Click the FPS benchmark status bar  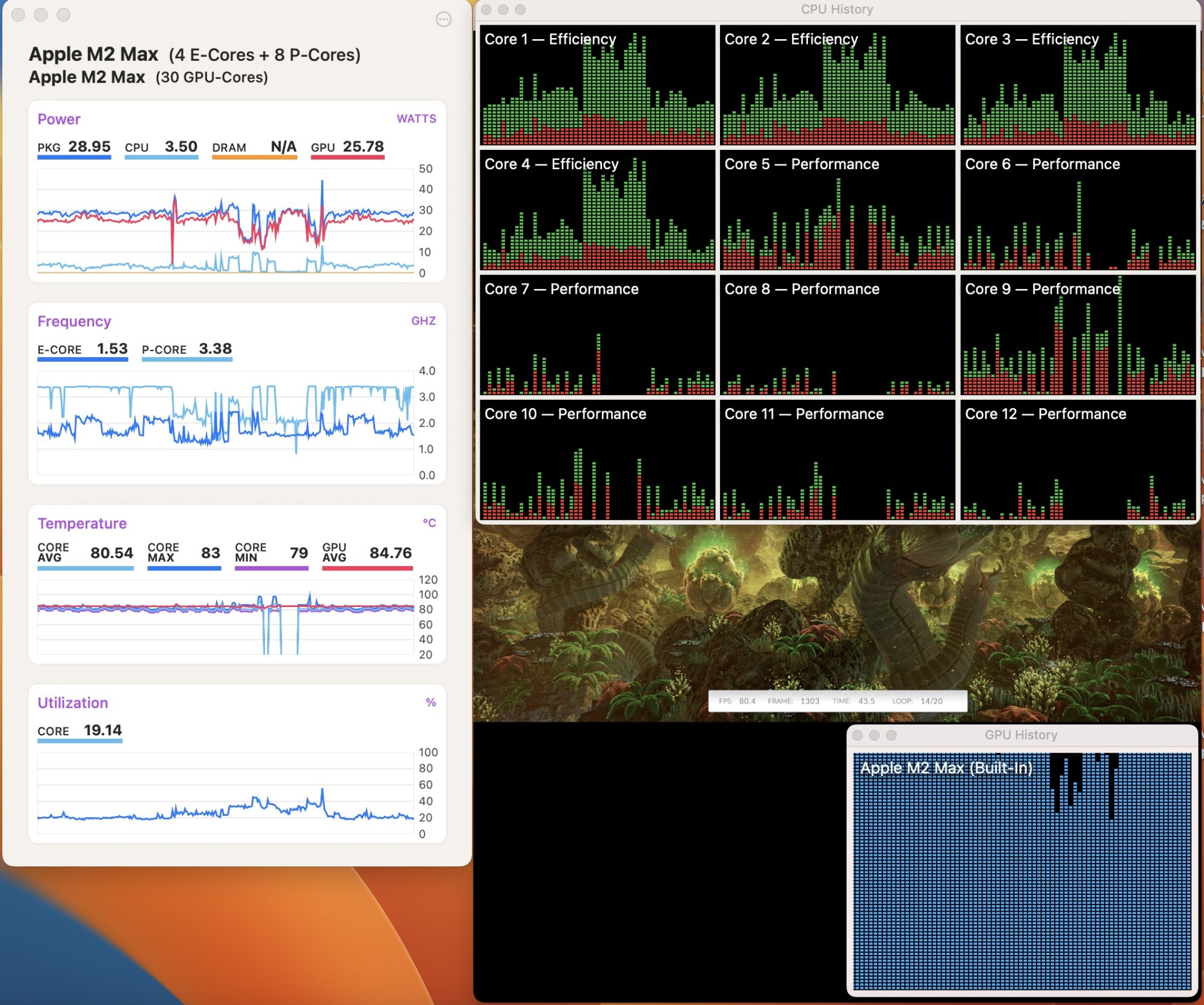click(837, 701)
